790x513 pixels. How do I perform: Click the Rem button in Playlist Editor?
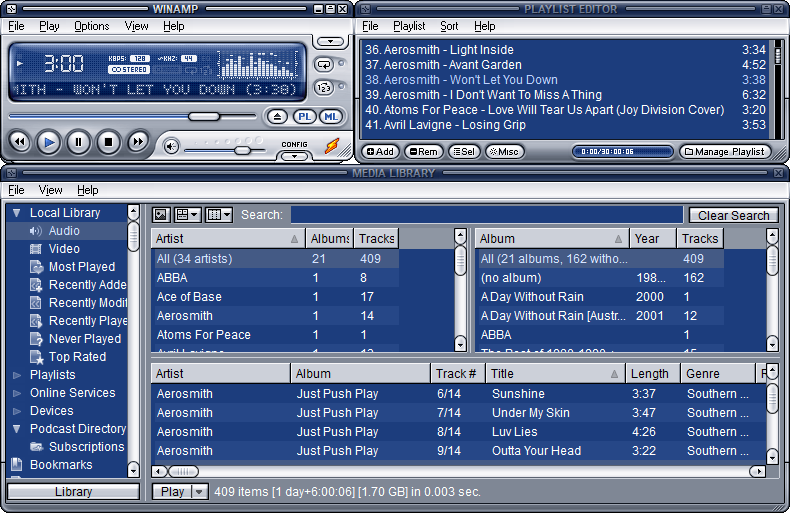424,152
